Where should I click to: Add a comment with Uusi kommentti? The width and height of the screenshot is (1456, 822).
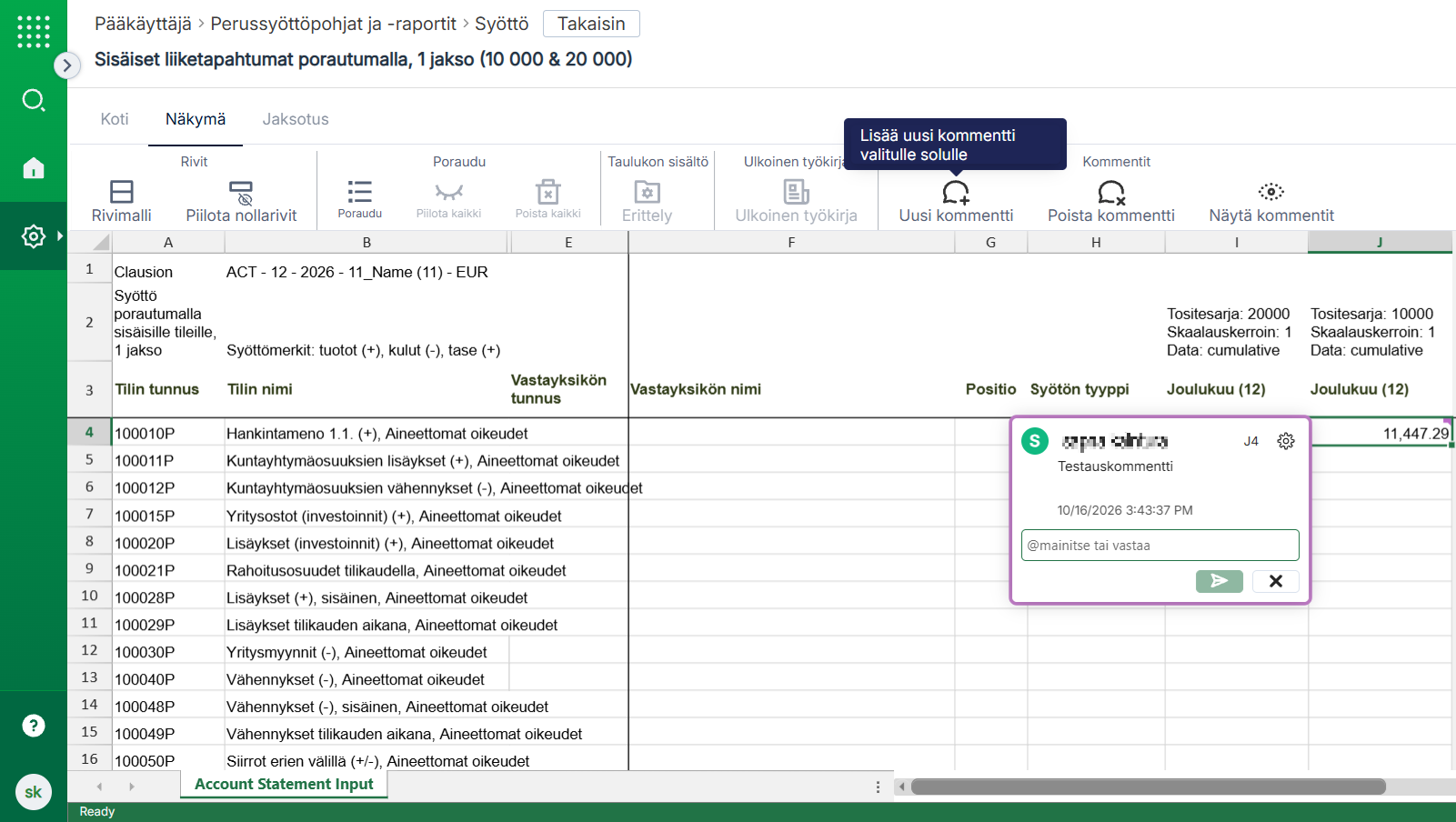click(956, 201)
